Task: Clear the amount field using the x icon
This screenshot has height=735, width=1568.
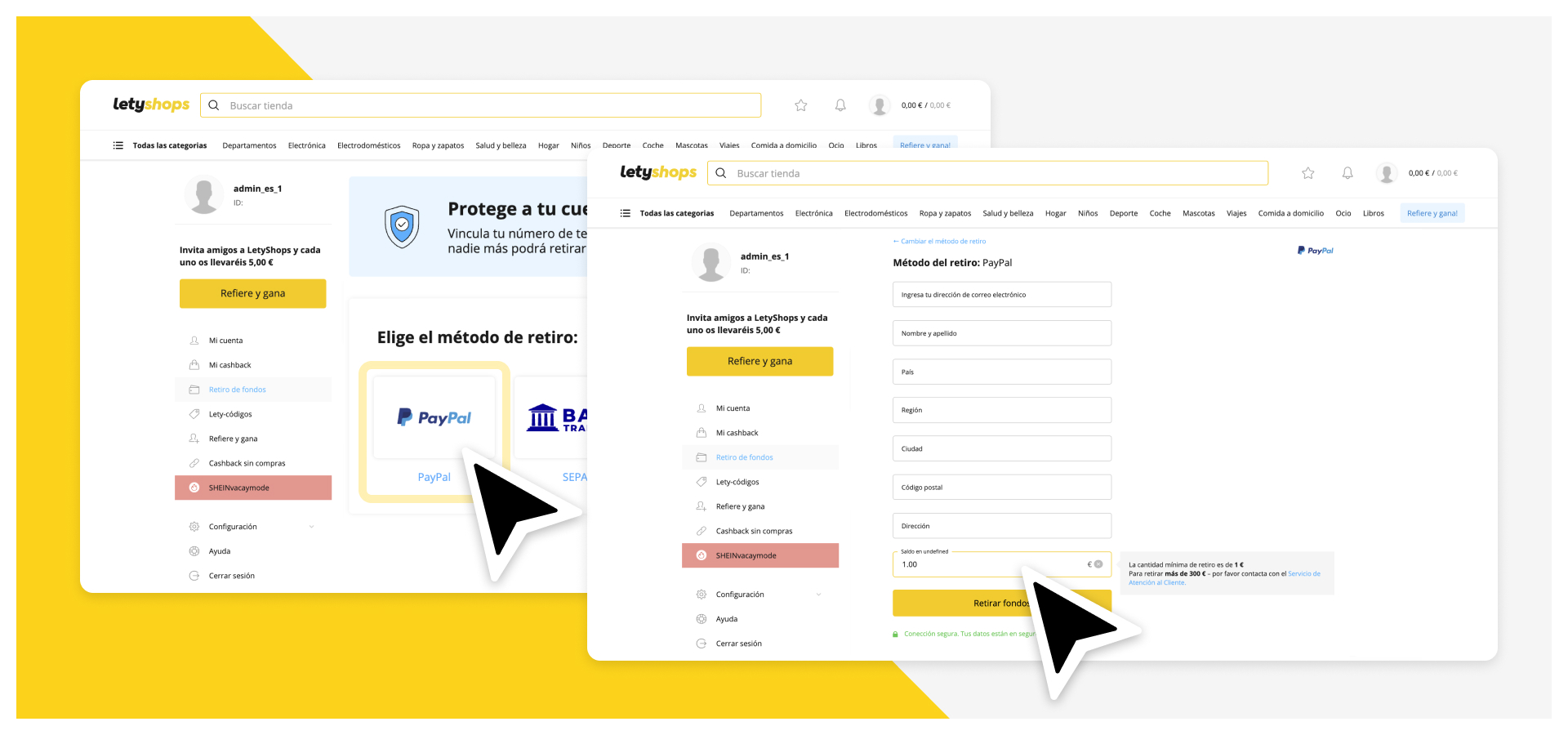Action: 1098,564
